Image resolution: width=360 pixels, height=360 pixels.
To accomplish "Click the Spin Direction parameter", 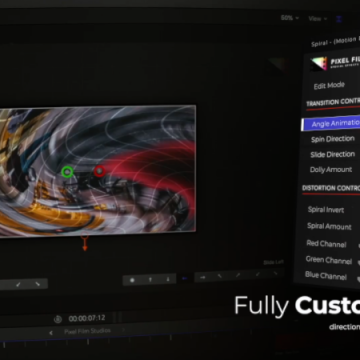I will (332, 139).
